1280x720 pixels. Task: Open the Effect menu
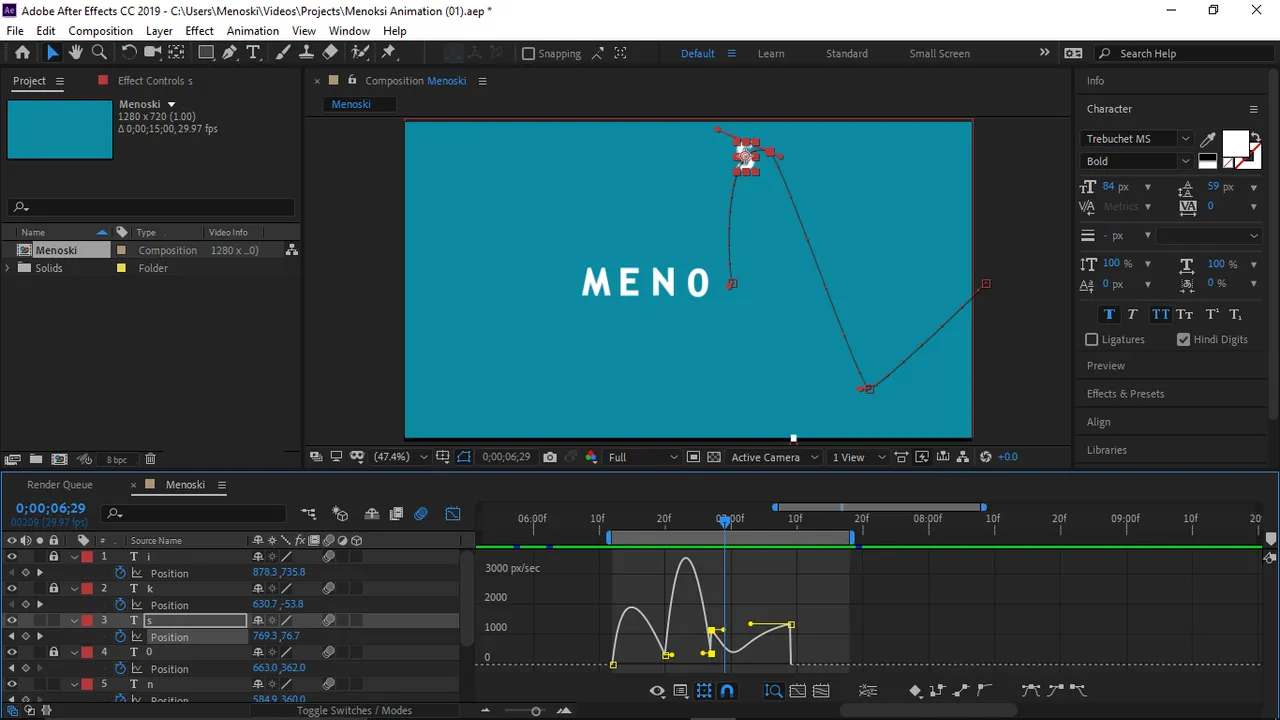click(x=199, y=31)
